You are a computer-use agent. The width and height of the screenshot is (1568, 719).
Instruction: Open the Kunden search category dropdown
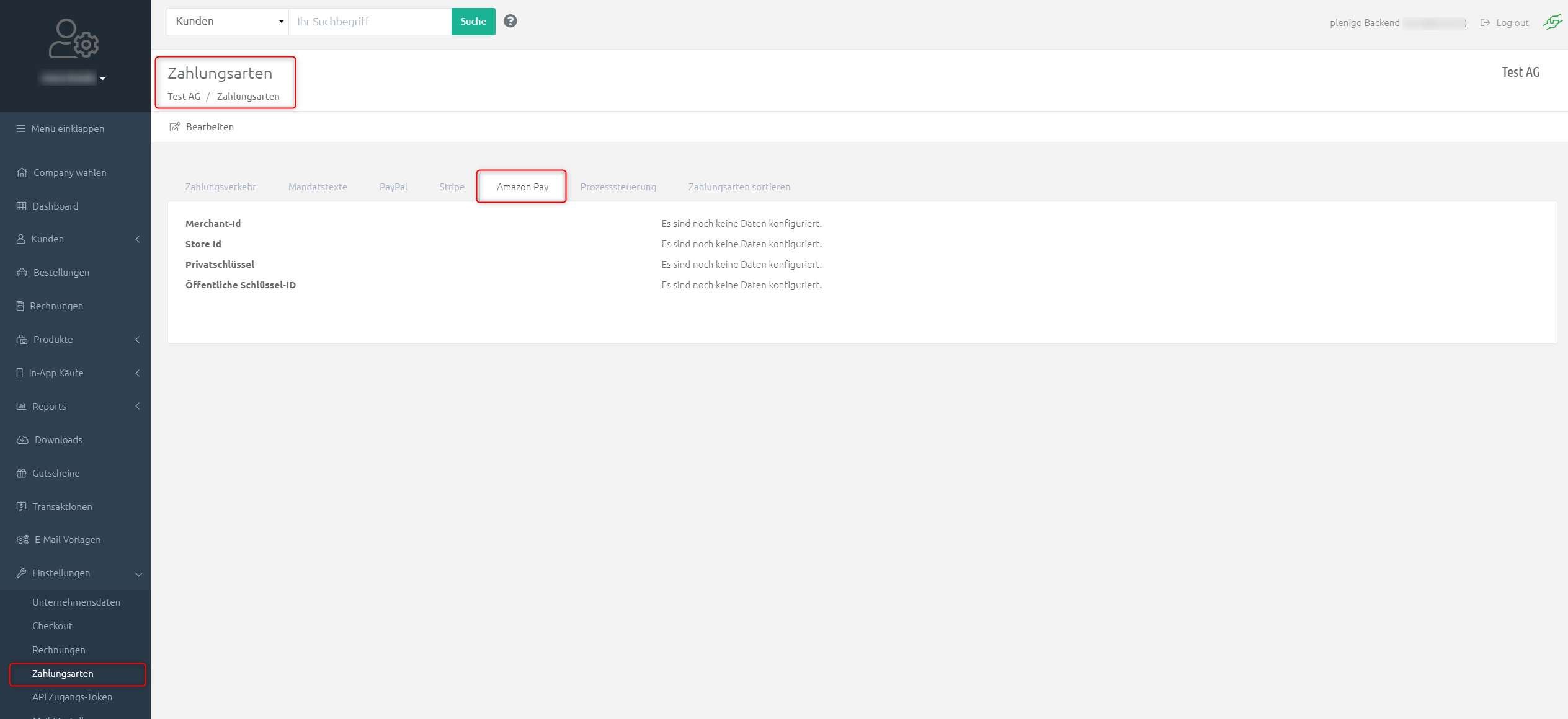(x=228, y=22)
